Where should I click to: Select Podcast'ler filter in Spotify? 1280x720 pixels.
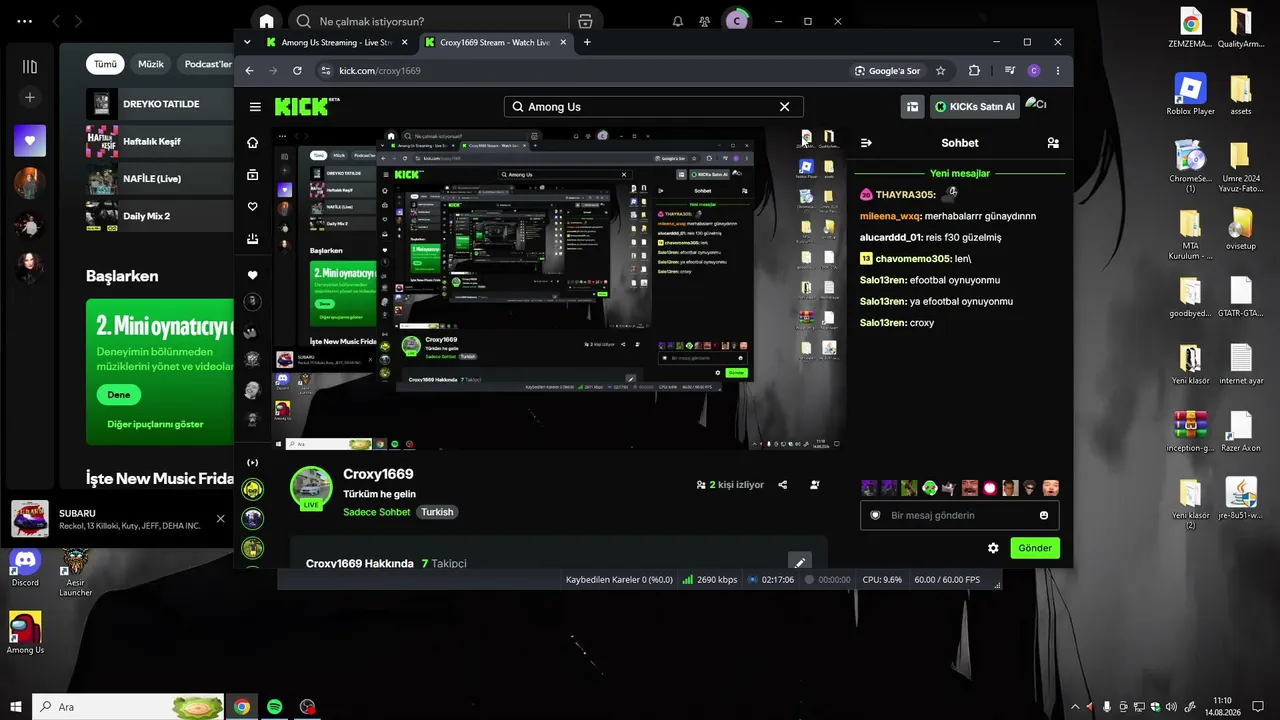205,64
